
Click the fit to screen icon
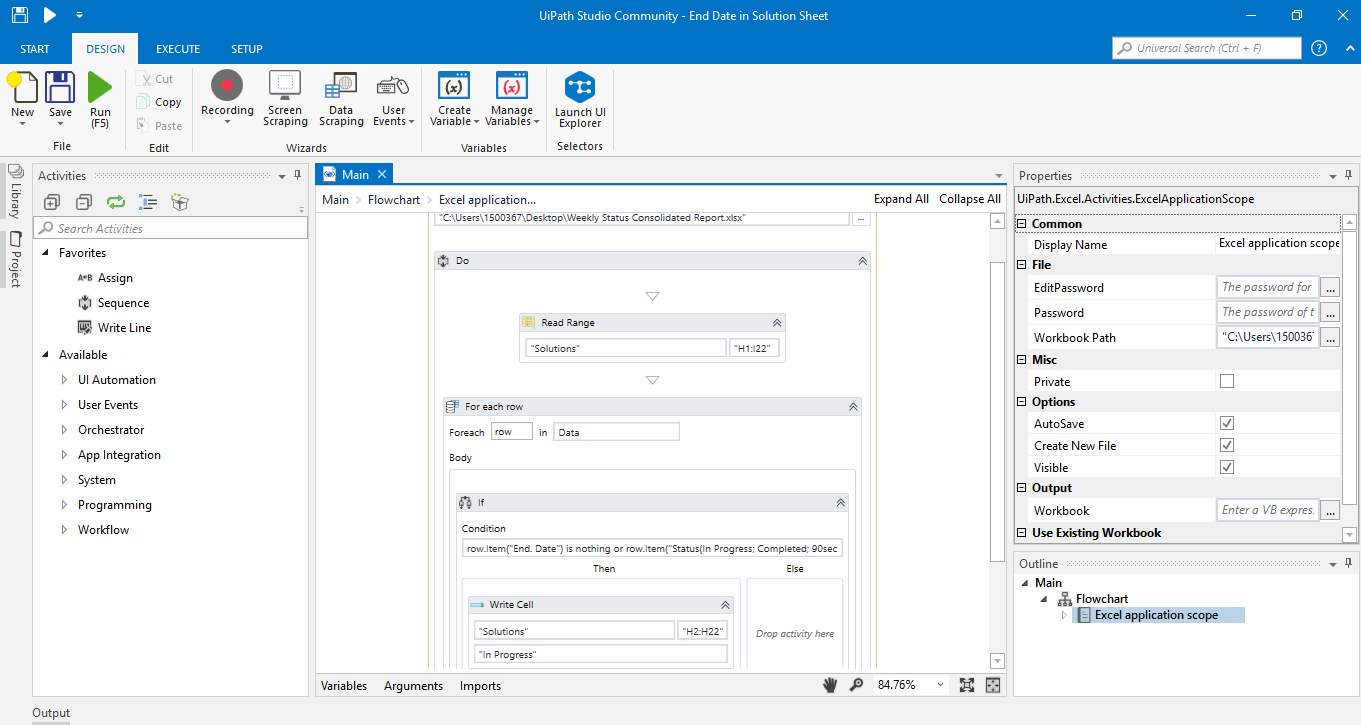(966, 685)
